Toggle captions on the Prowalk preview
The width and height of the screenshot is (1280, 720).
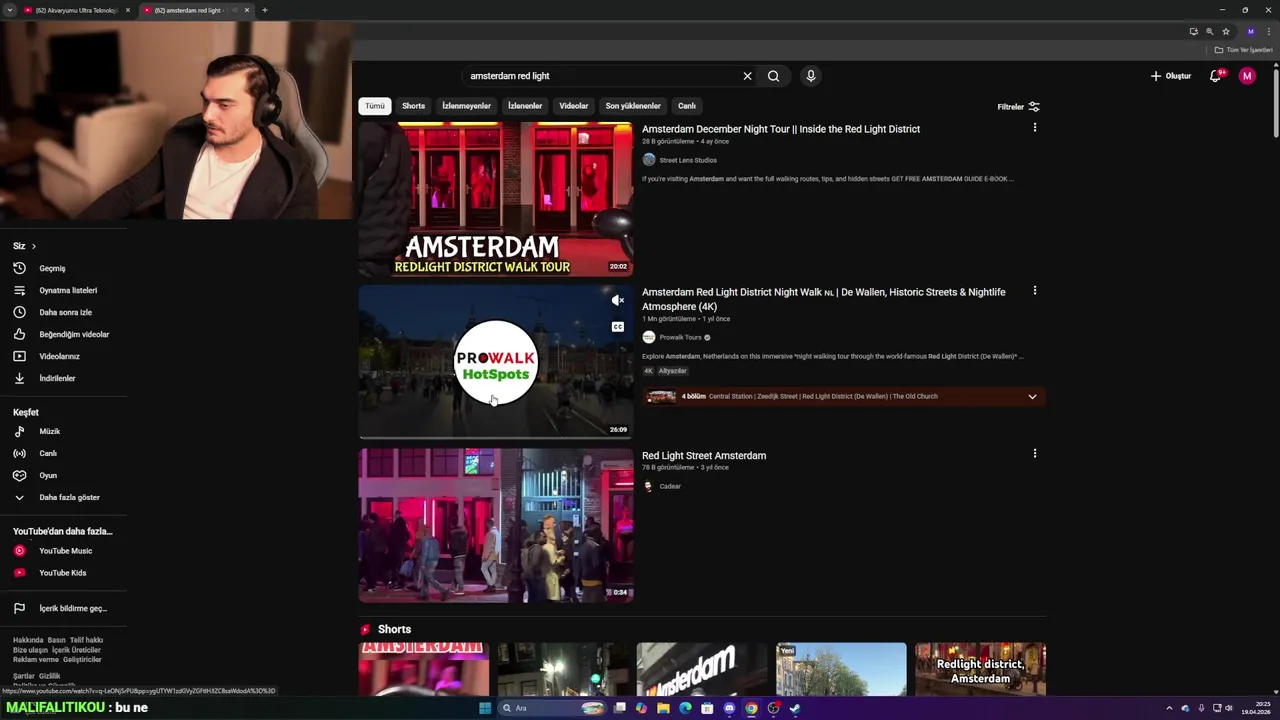click(x=618, y=327)
